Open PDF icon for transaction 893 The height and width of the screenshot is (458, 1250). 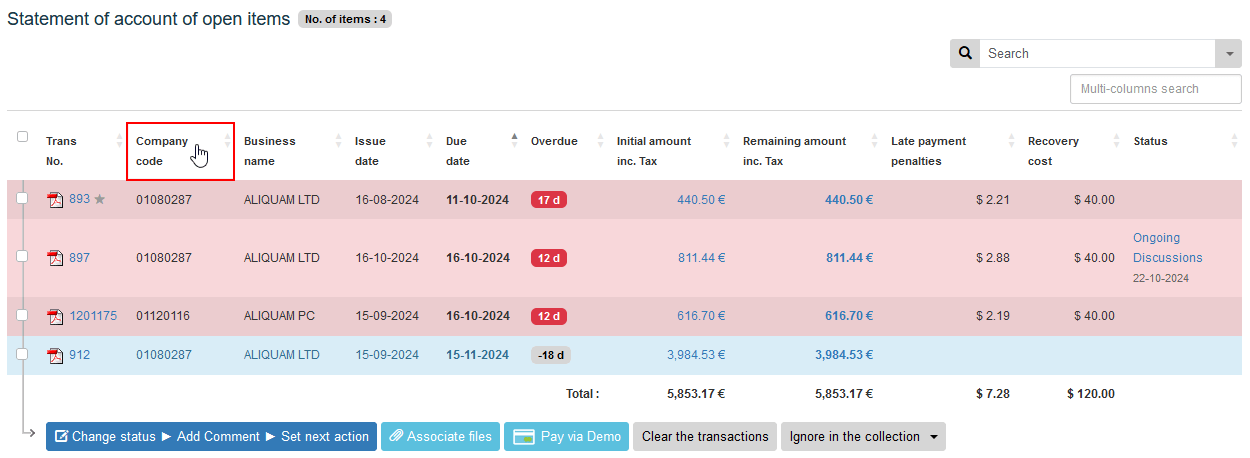[x=56, y=200]
